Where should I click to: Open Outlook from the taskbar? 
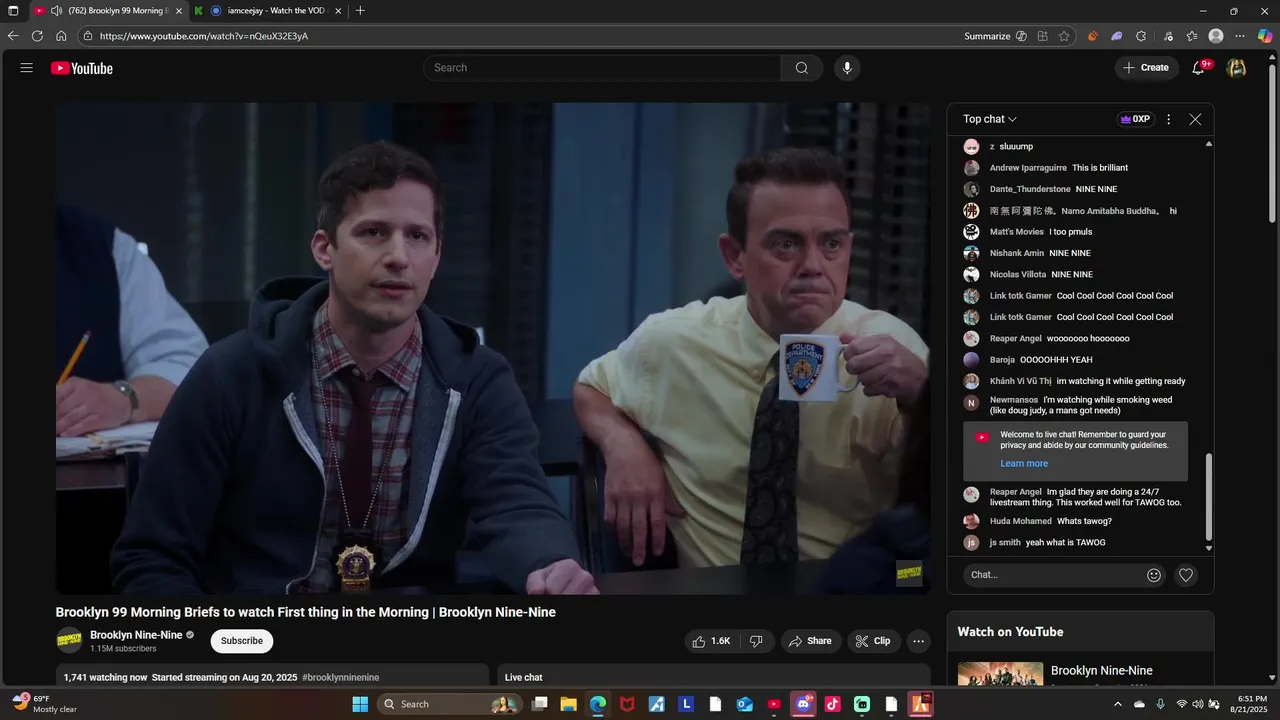click(745, 704)
